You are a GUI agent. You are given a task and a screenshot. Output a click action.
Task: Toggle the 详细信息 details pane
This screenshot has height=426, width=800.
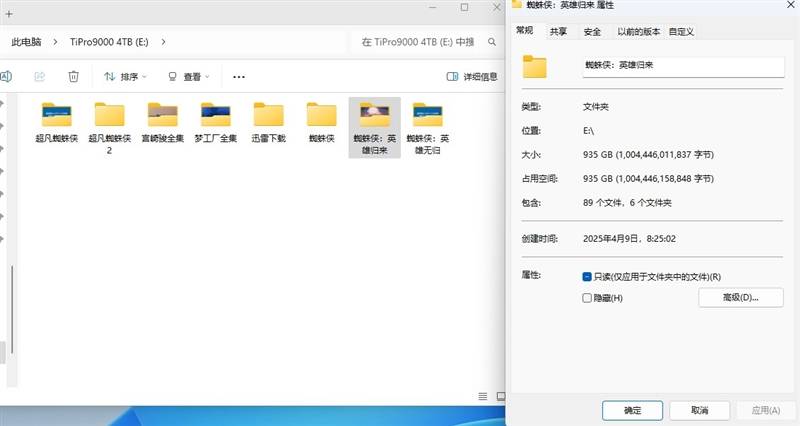click(472, 76)
